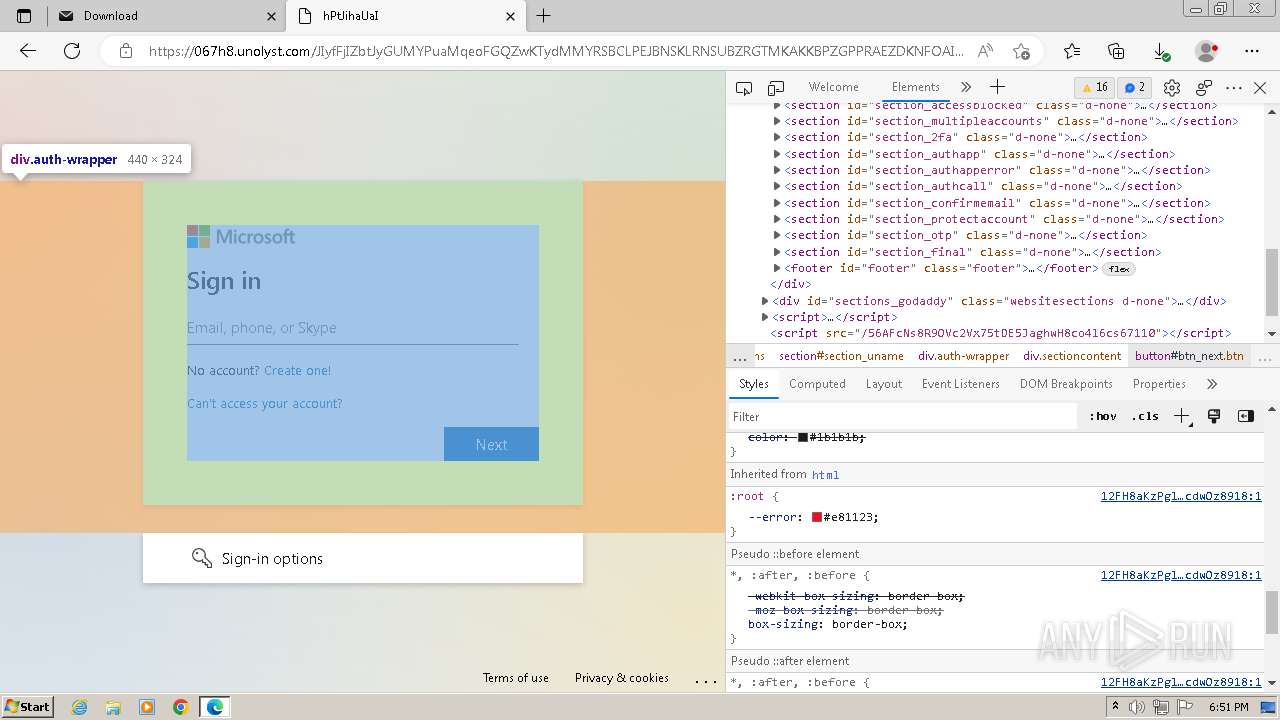Screen dimensions: 1280x720
Task: Expand the section_2fa node
Action: pos(777,137)
